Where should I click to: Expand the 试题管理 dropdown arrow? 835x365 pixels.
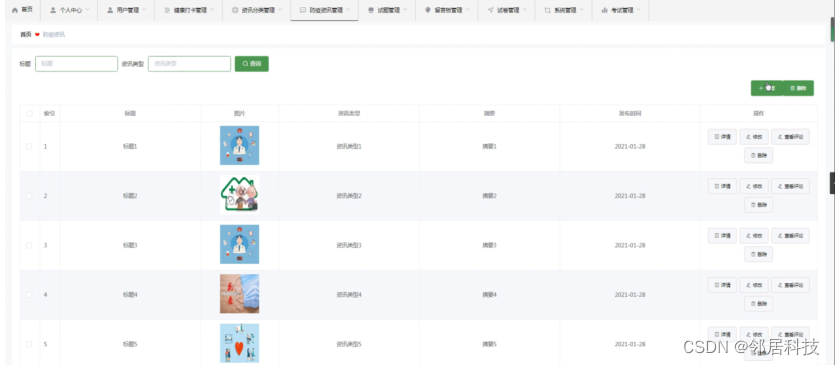tap(406, 10)
